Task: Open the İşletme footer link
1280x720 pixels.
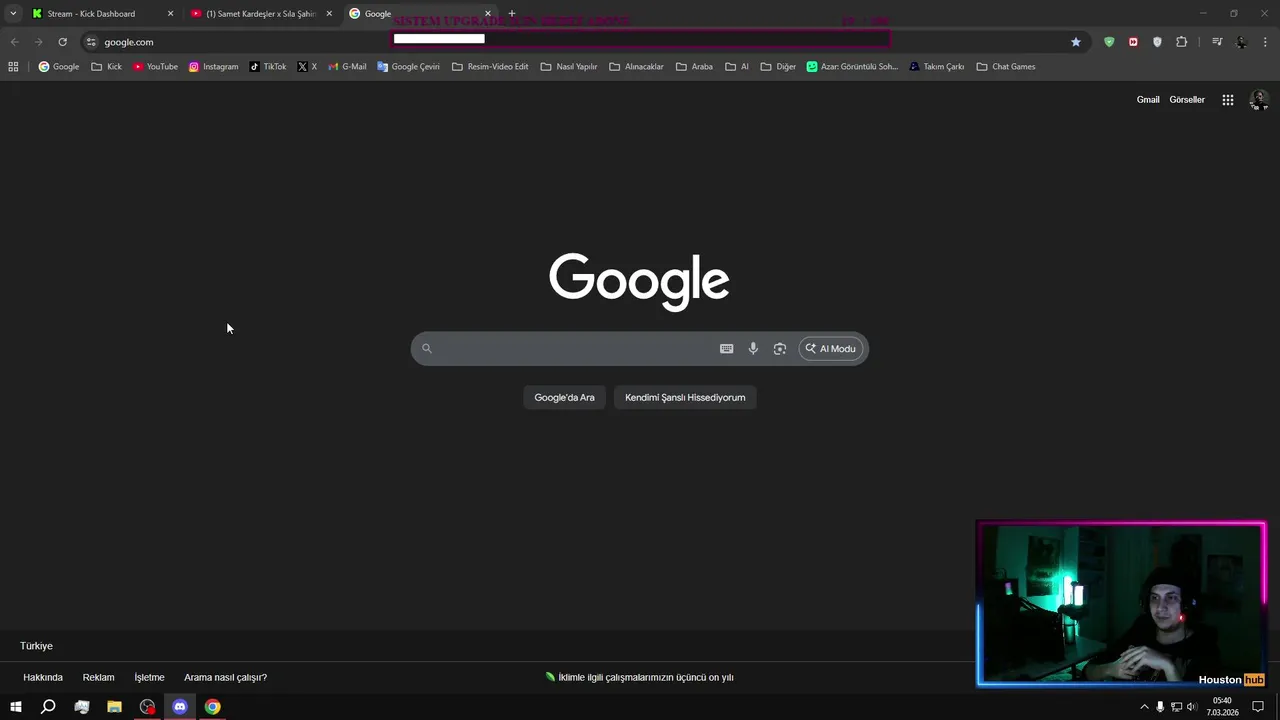Action: (x=149, y=678)
